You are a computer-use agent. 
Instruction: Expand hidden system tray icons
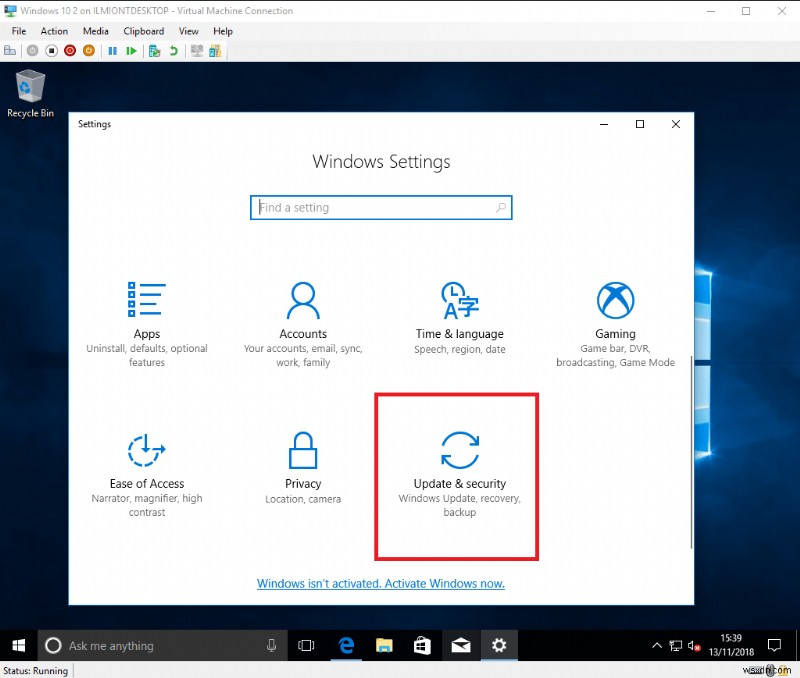[x=657, y=646]
